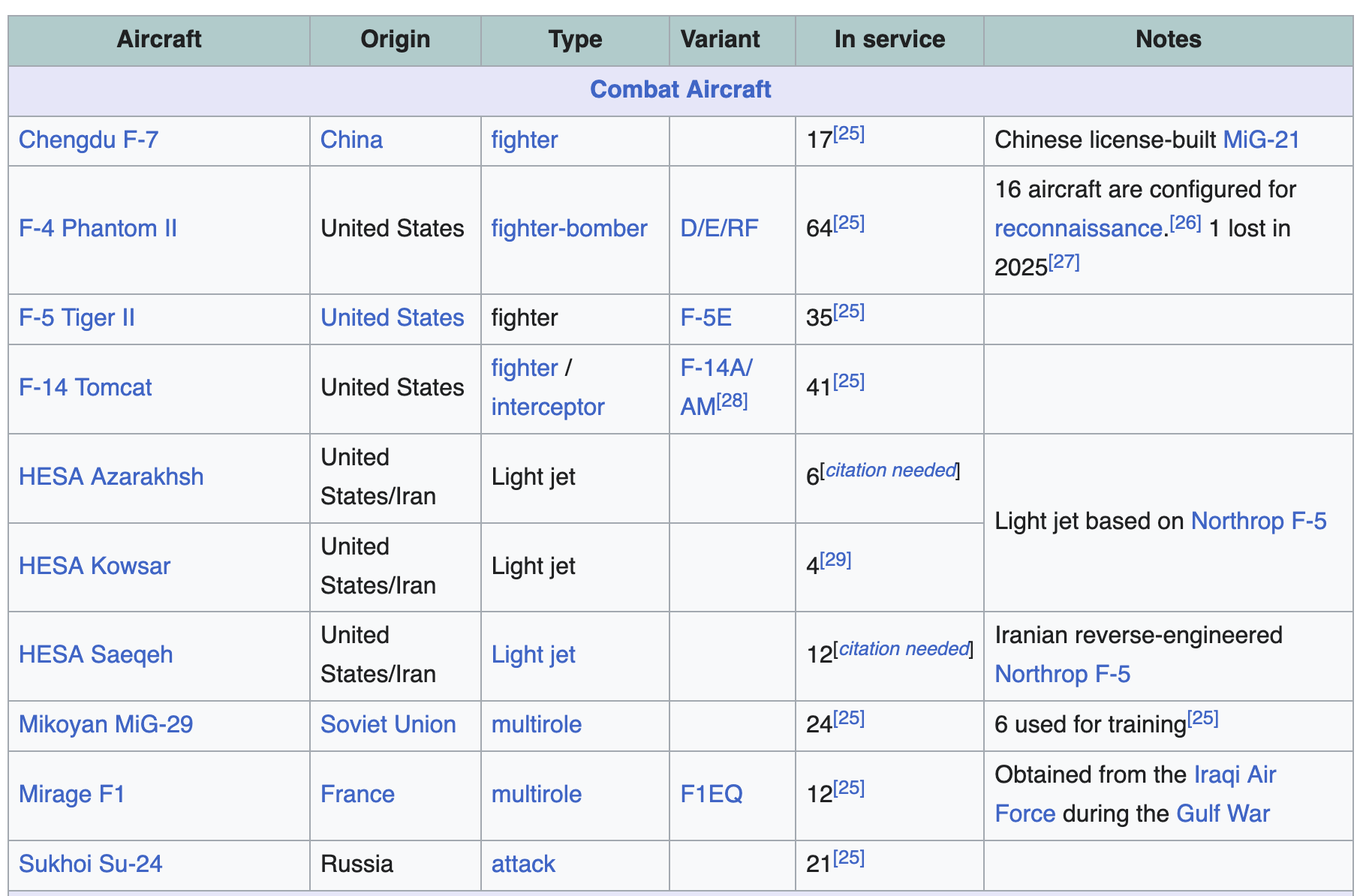Screen dimensions: 1363x896
Task: Click the interceptor type link
Action: (x=548, y=407)
